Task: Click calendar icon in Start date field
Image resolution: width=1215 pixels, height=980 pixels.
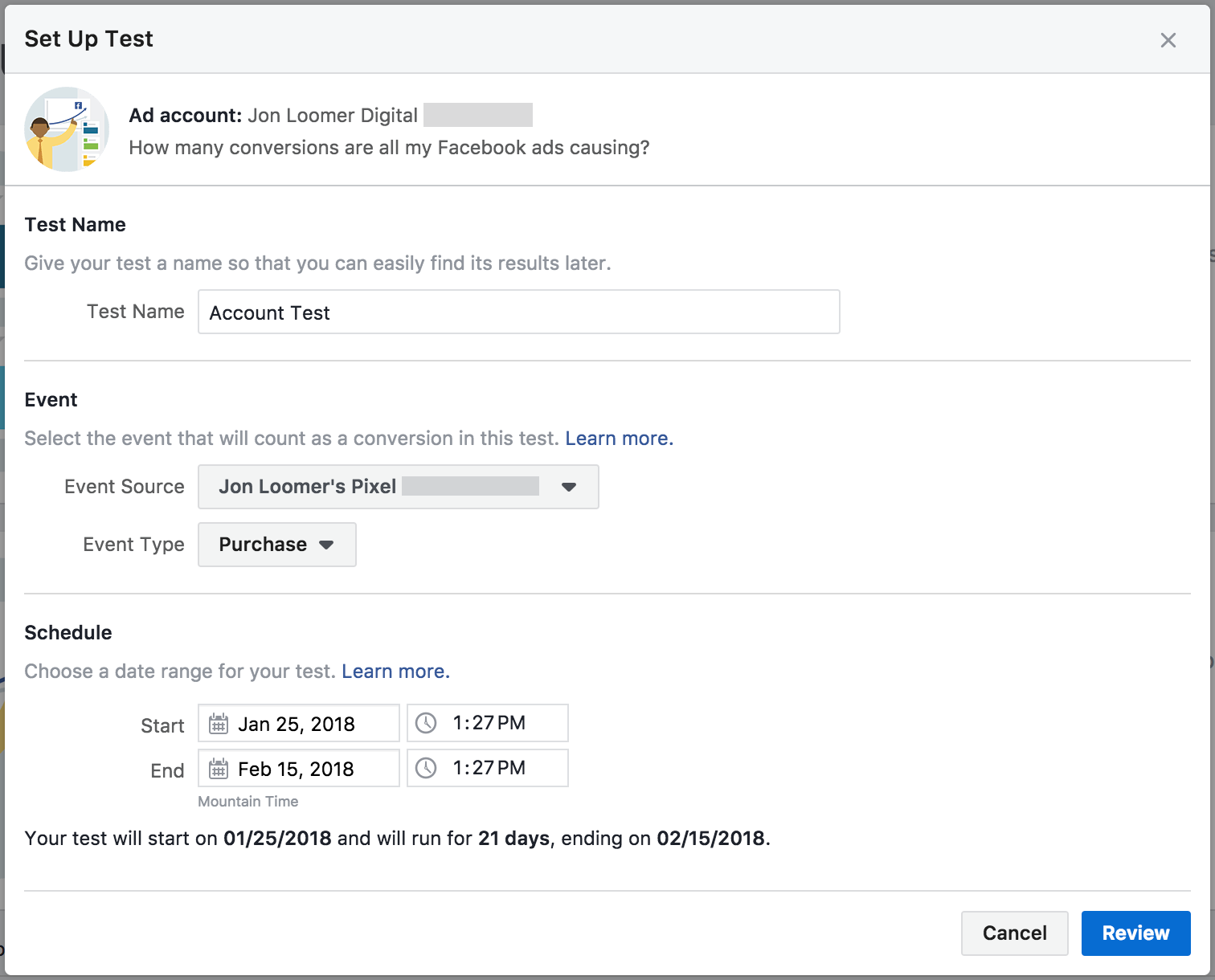Action: coord(219,724)
